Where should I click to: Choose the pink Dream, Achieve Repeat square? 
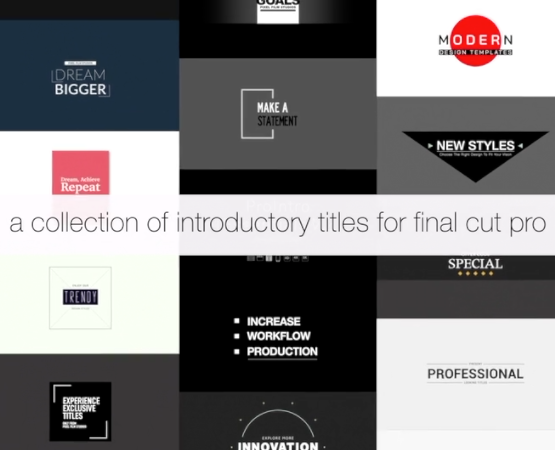(81, 173)
